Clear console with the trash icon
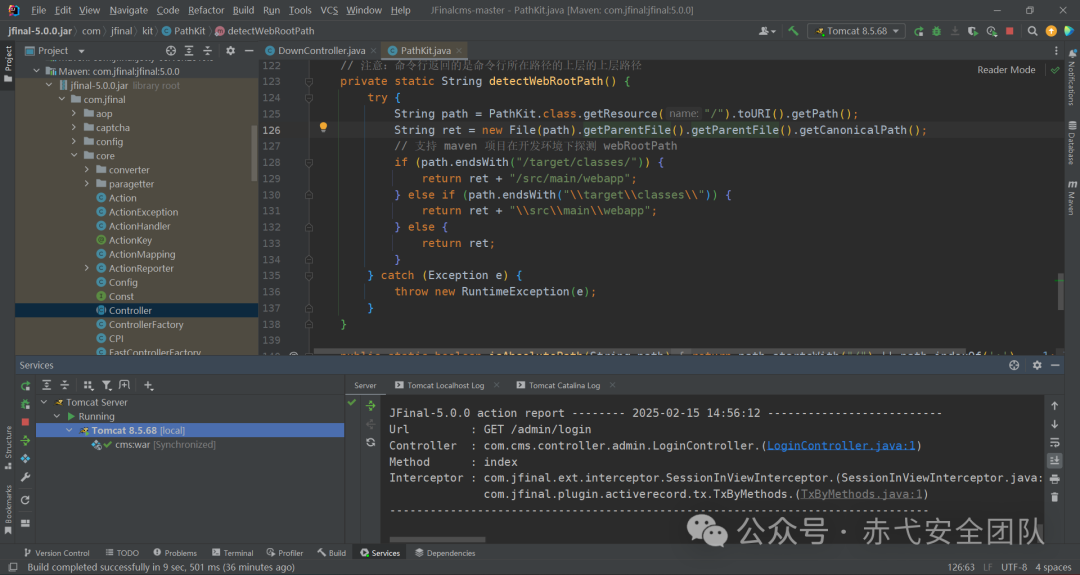 (1055, 496)
